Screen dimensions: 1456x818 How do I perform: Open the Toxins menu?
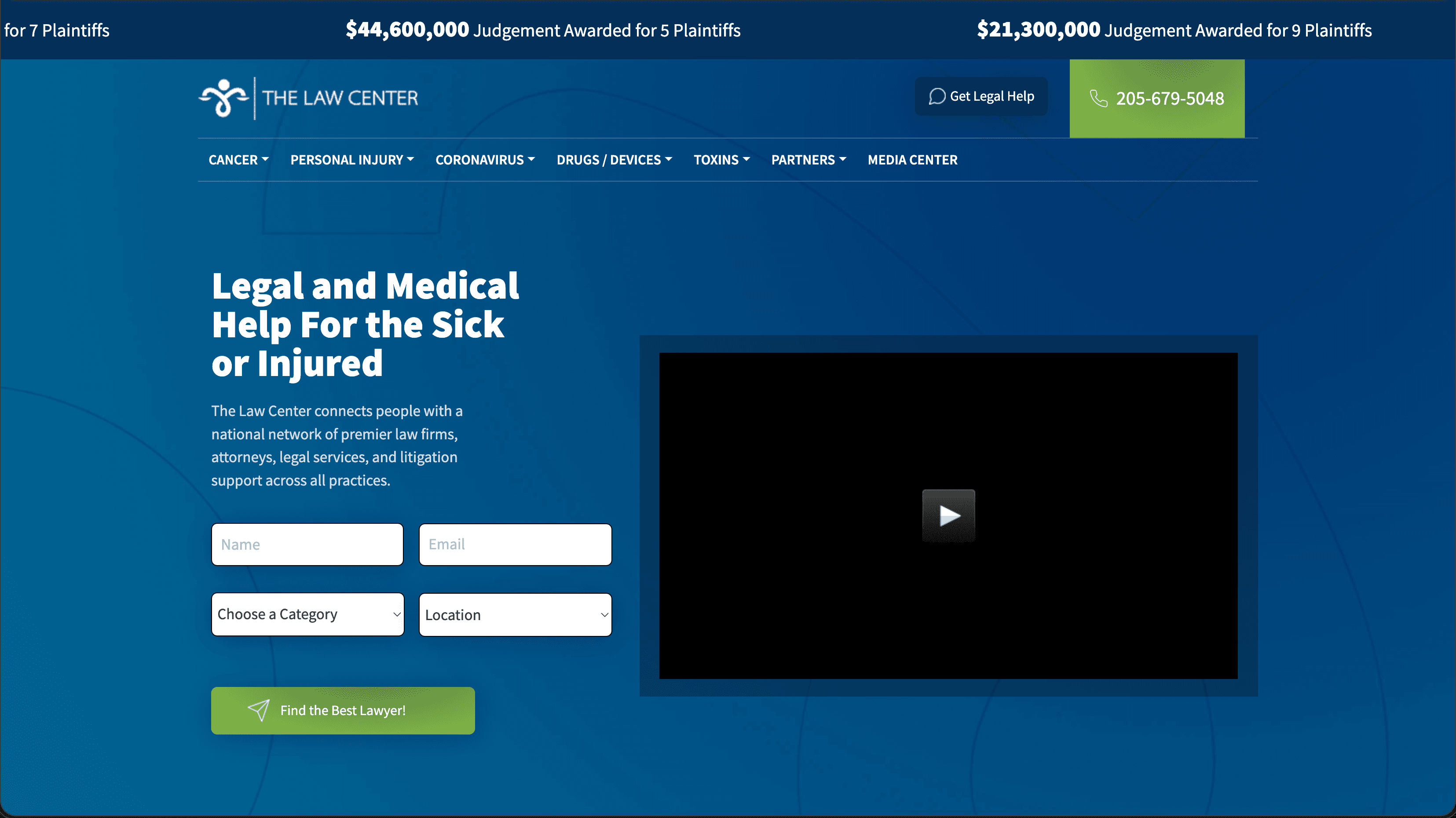pos(722,160)
